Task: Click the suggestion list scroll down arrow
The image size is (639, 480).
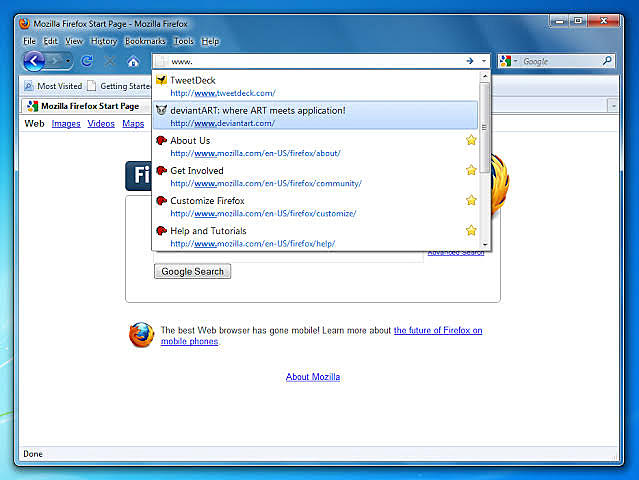Action: pos(485,244)
